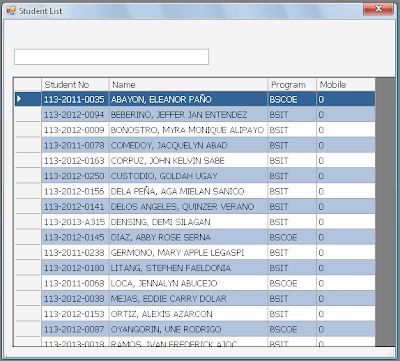Click BSIT program cell for CORPUZ

coord(292,160)
